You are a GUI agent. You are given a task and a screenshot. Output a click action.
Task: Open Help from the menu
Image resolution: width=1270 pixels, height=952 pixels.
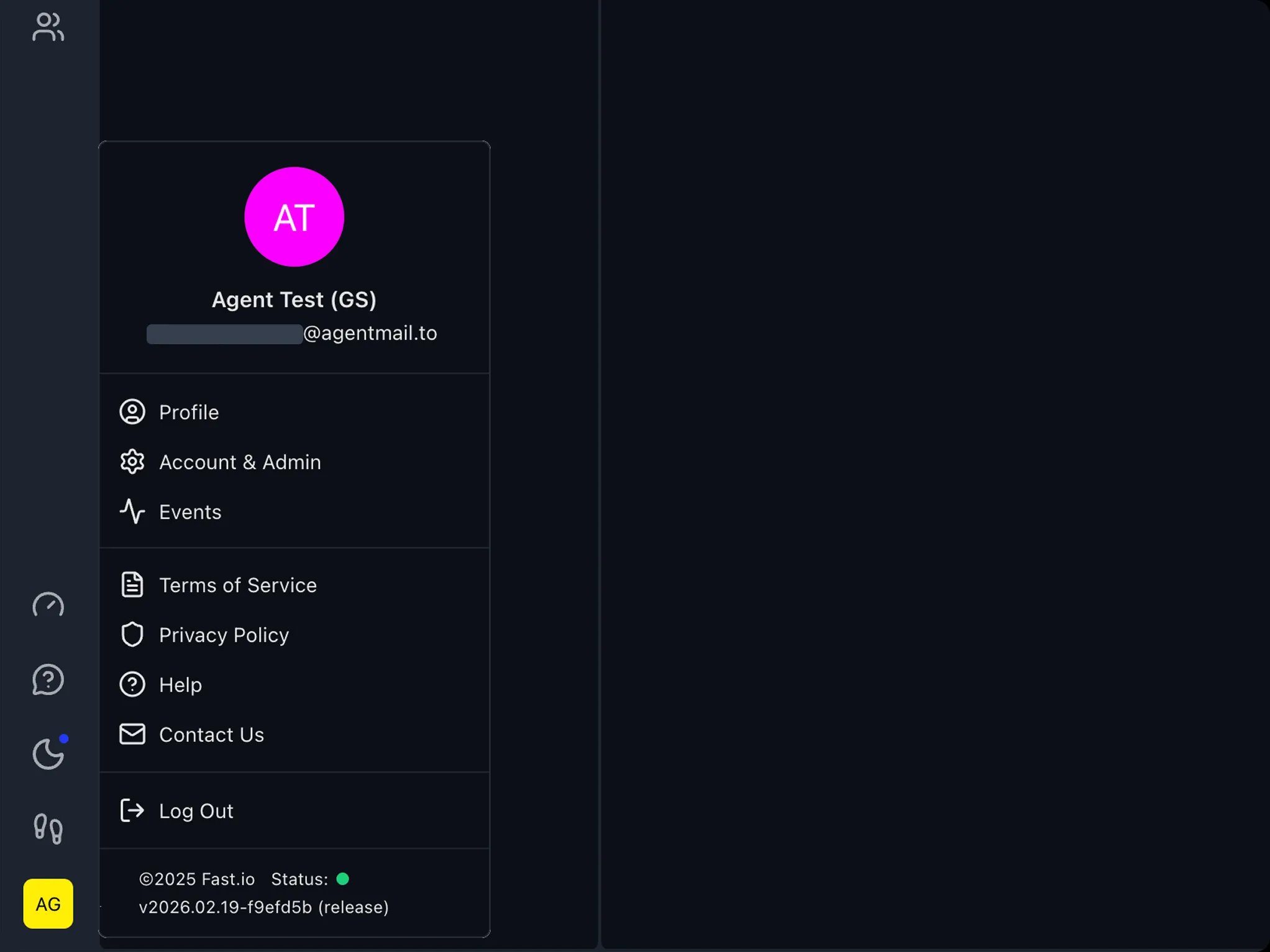coord(180,684)
